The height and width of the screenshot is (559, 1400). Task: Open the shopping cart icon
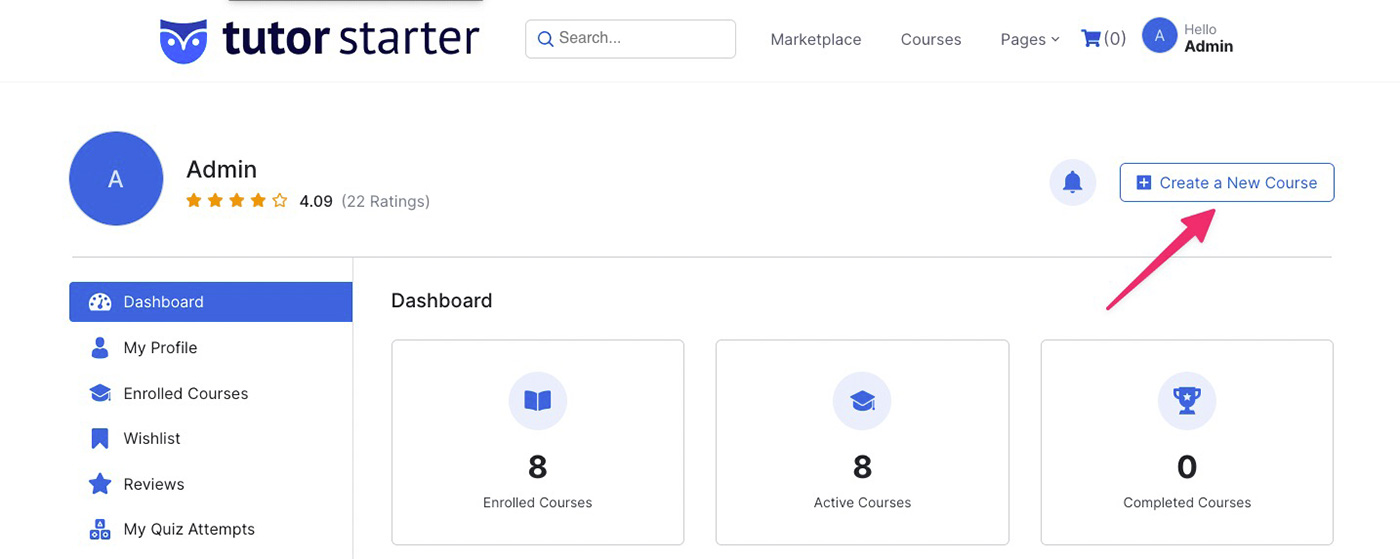[x=1091, y=39]
